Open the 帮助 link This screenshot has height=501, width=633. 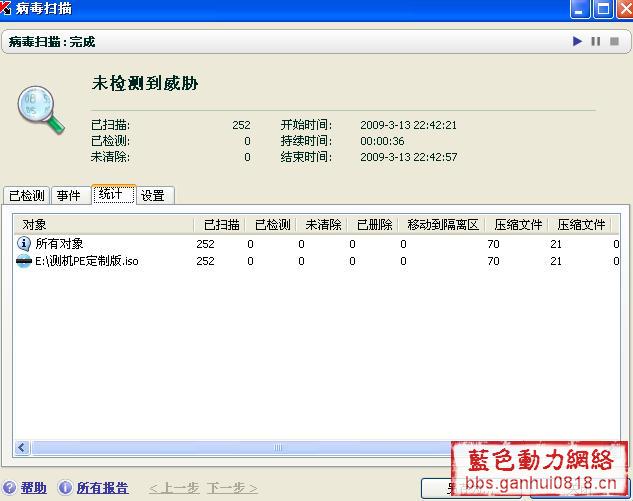tap(34, 488)
